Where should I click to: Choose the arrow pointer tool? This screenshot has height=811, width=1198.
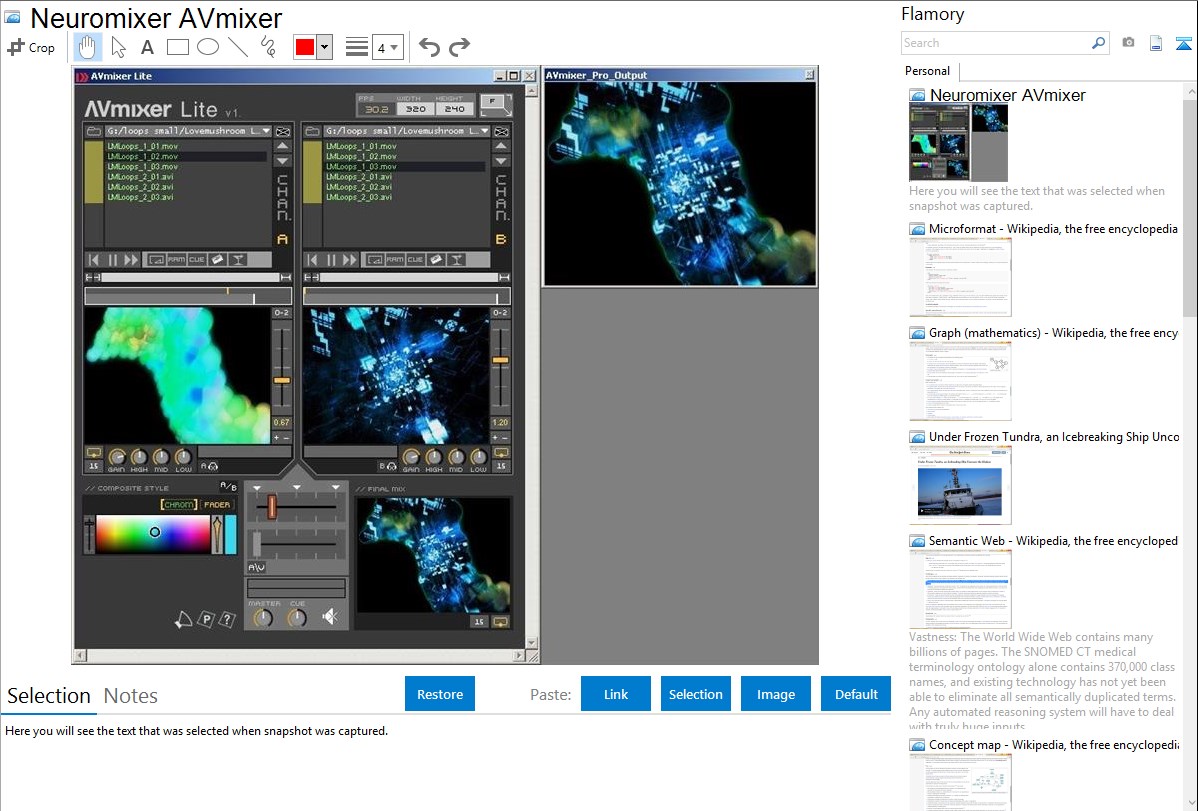click(118, 47)
